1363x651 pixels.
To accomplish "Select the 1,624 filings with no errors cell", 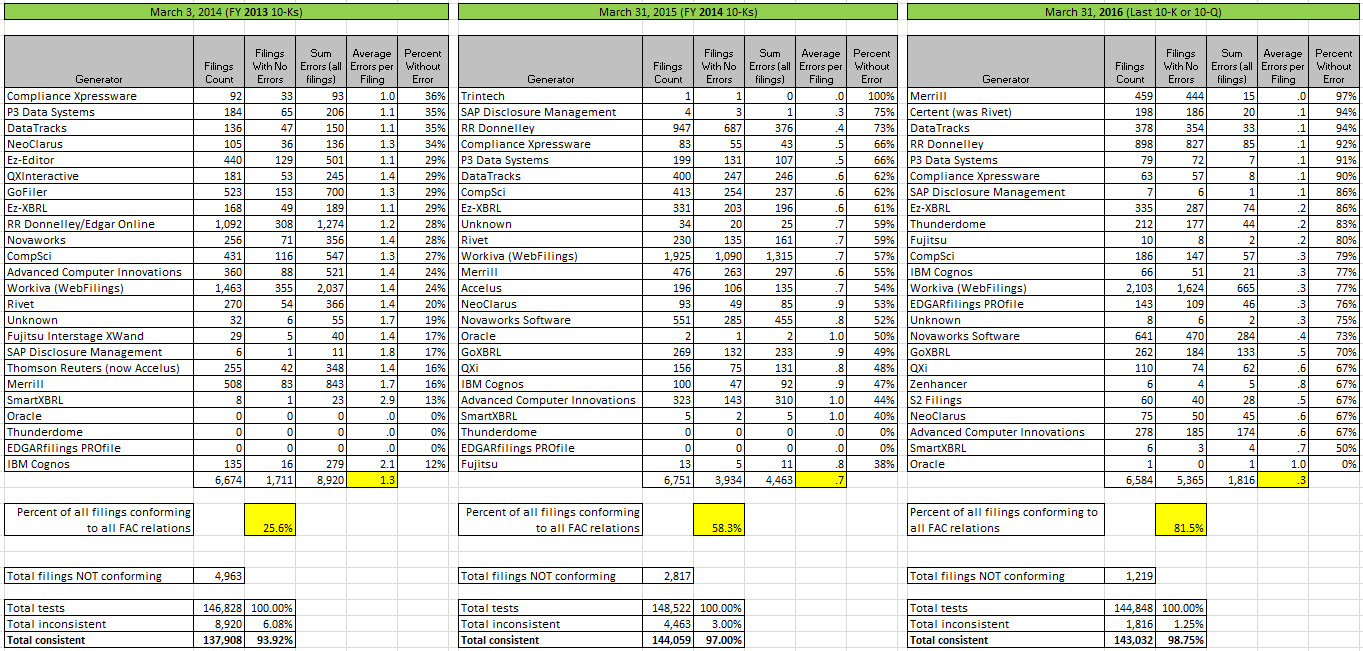I will click(1181, 288).
